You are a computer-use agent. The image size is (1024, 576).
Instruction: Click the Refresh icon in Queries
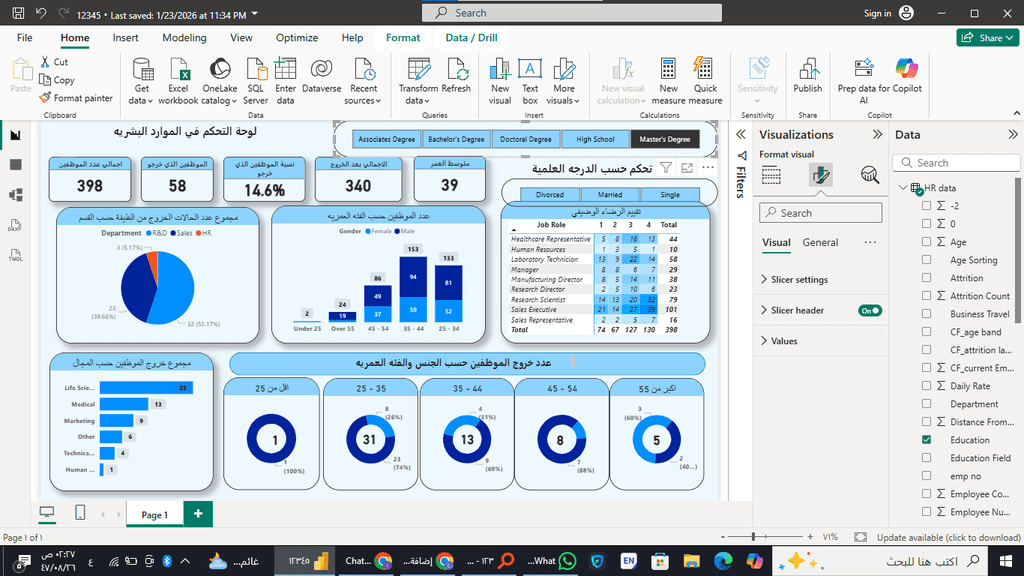click(x=456, y=70)
